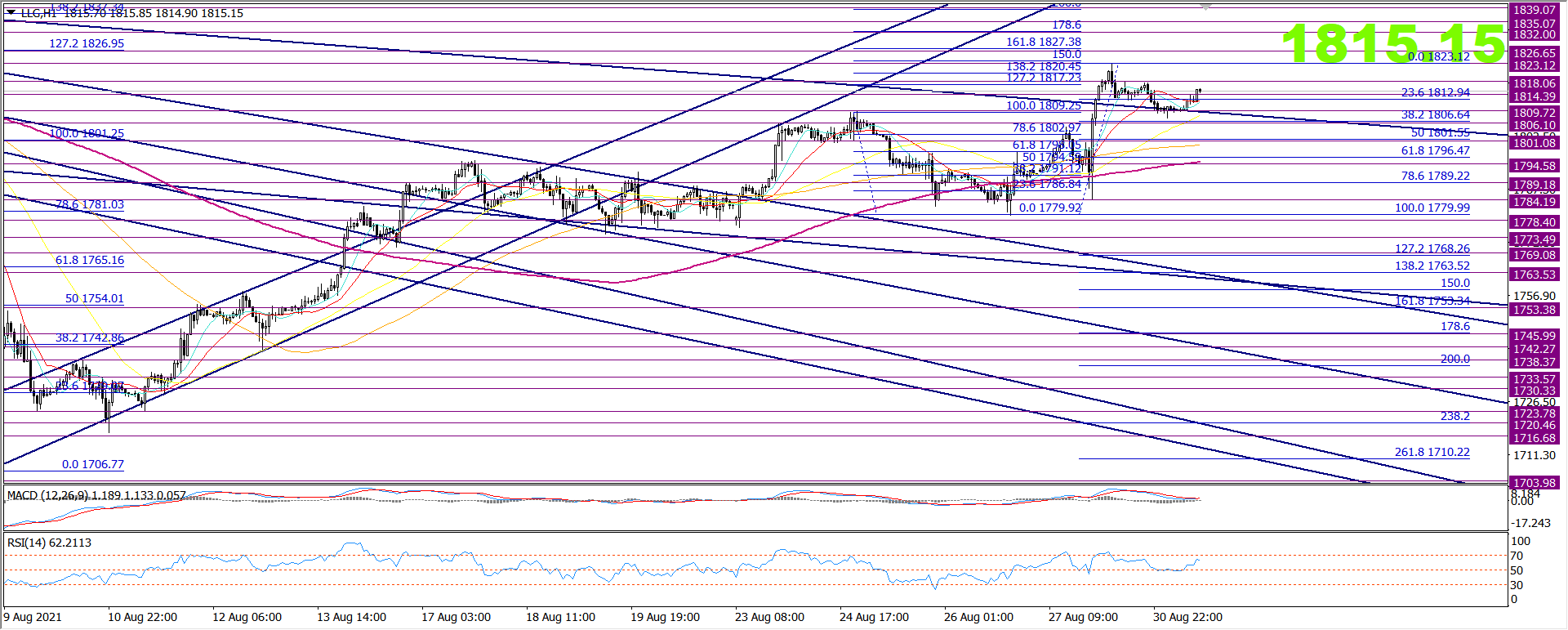This screenshot has height=630, width=1568.
Task: Click price axis label 1745.99
Action: coord(1535,336)
